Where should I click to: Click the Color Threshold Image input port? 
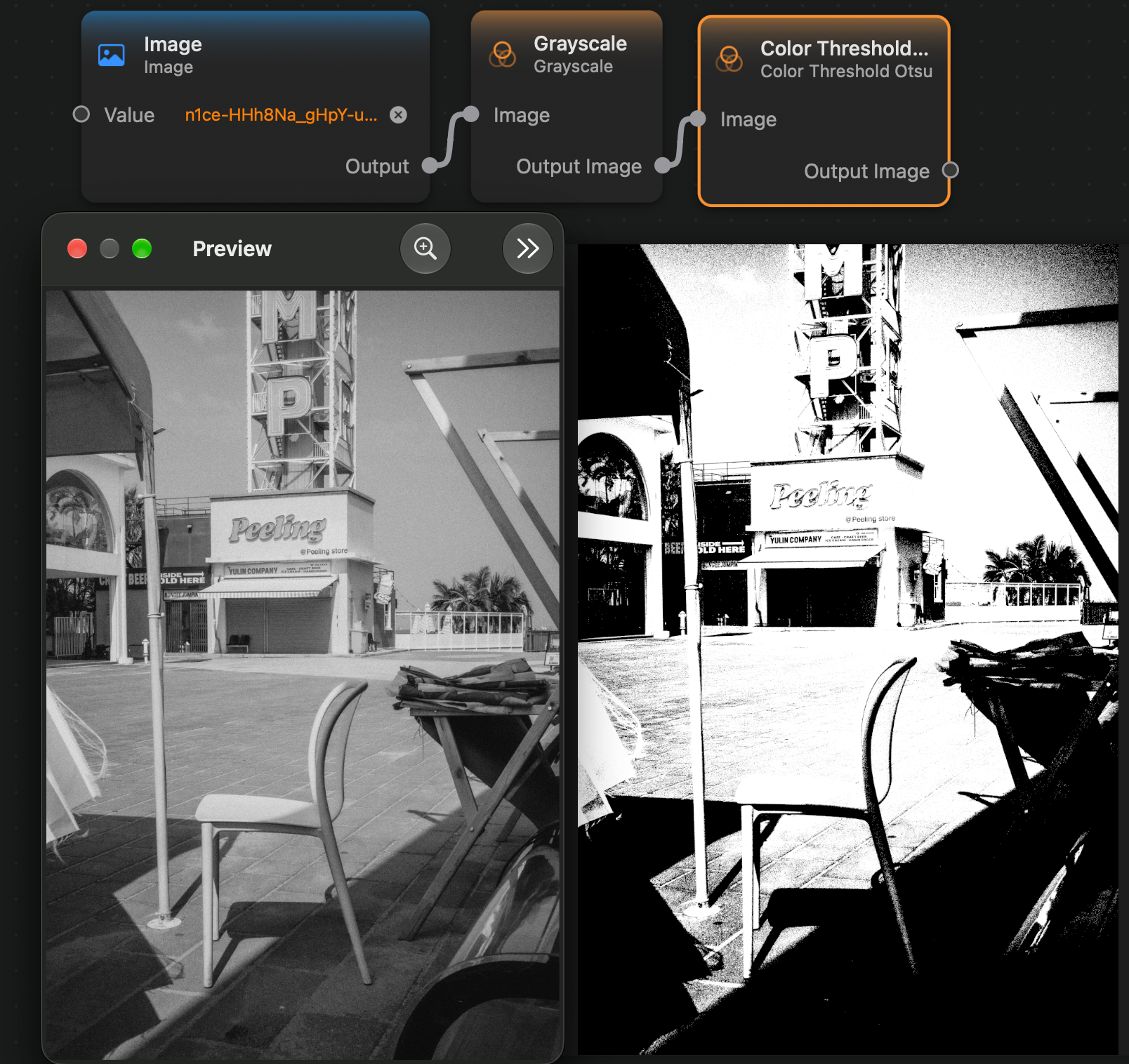pyautogui.click(x=697, y=119)
